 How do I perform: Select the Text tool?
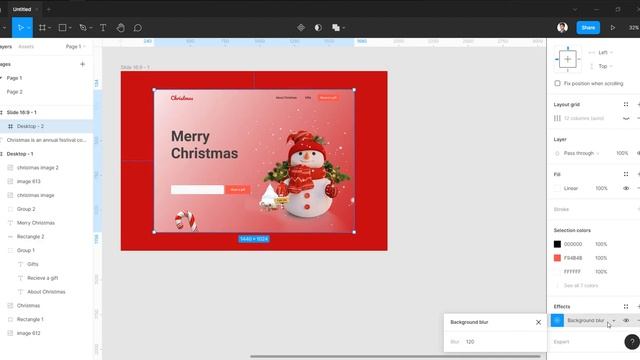click(103, 28)
